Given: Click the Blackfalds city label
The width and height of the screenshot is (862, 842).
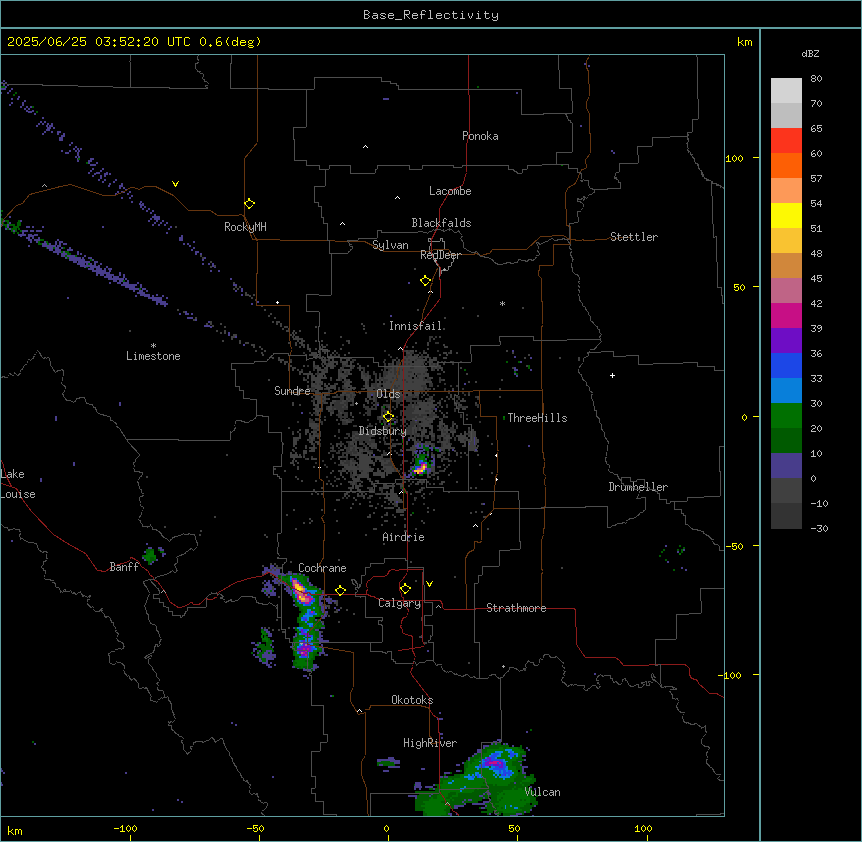Looking at the screenshot, I should coord(441,223).
